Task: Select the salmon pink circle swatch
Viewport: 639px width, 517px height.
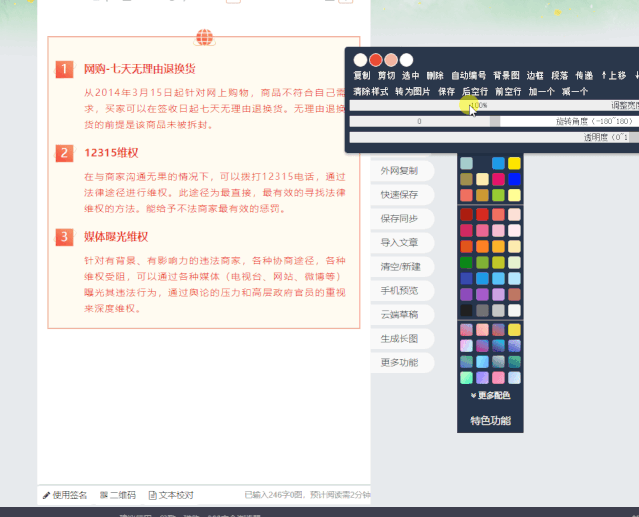Action: point(391,60)
